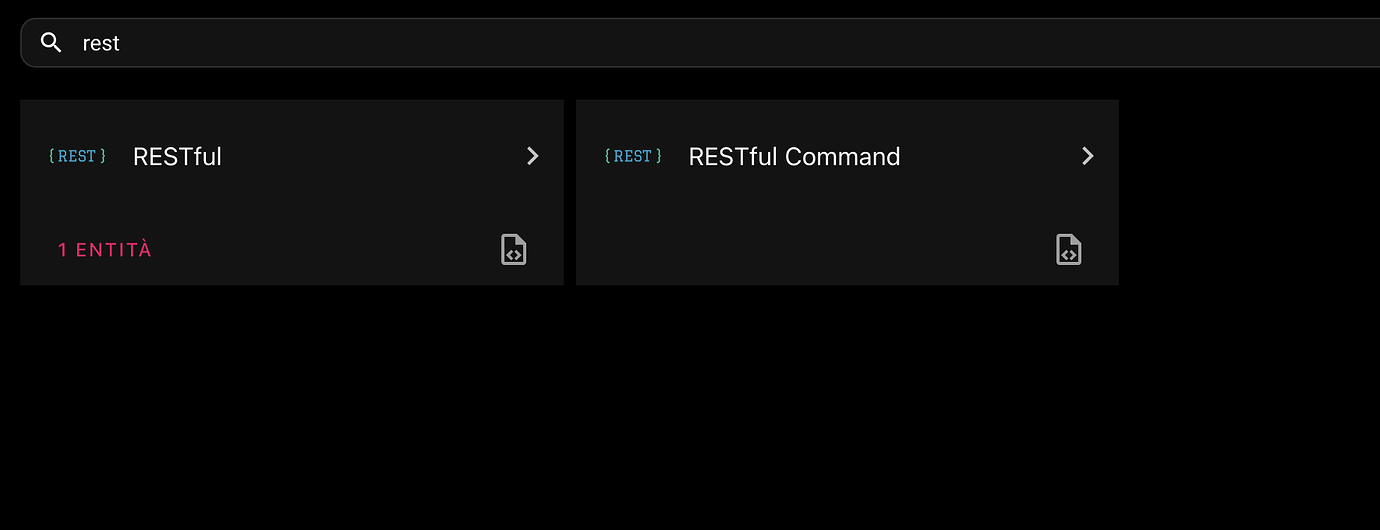Viewport: 1380px width, 530px height.
Task: Open documentation icon on RESTful Command card
Action: click(1069, 249)
